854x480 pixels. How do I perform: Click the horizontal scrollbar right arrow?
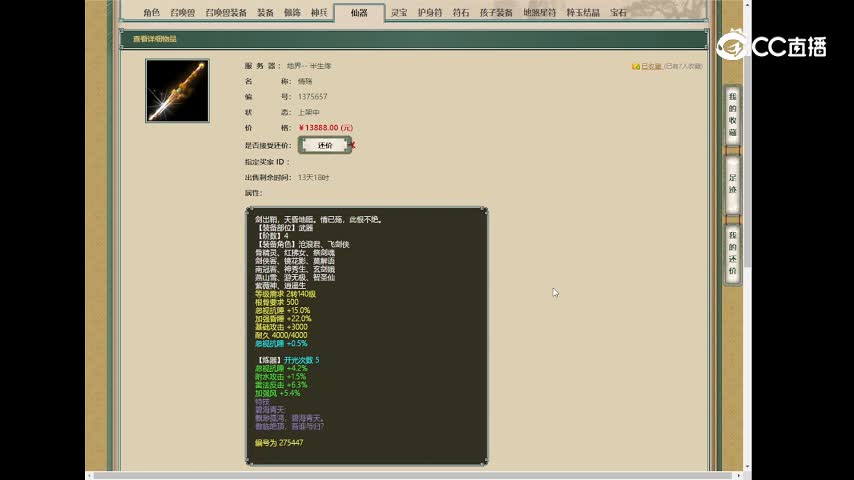pos(739,476)
